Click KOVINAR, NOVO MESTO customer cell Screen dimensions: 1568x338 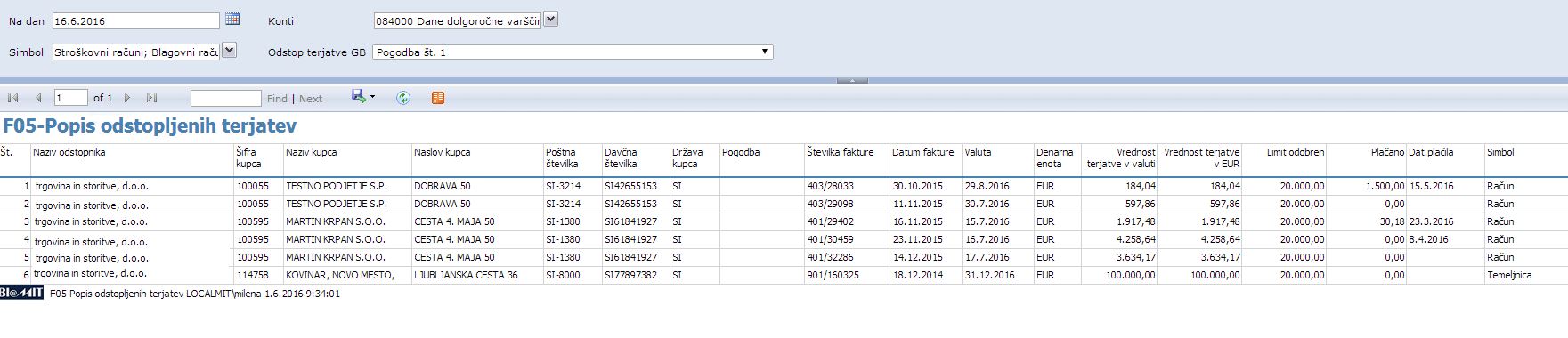pyautogui.click(x=339, y=275)
